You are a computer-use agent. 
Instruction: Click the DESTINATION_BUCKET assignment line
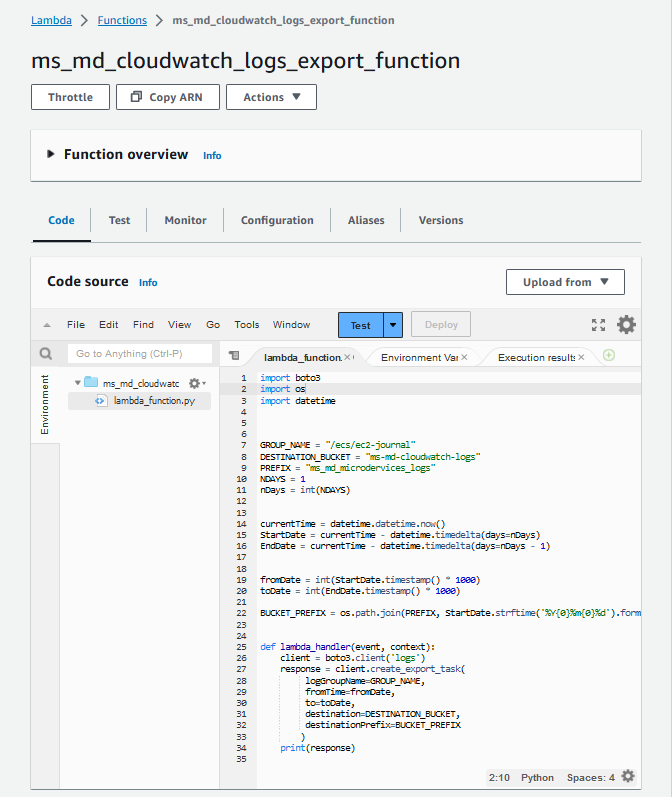tap(370, 457)
